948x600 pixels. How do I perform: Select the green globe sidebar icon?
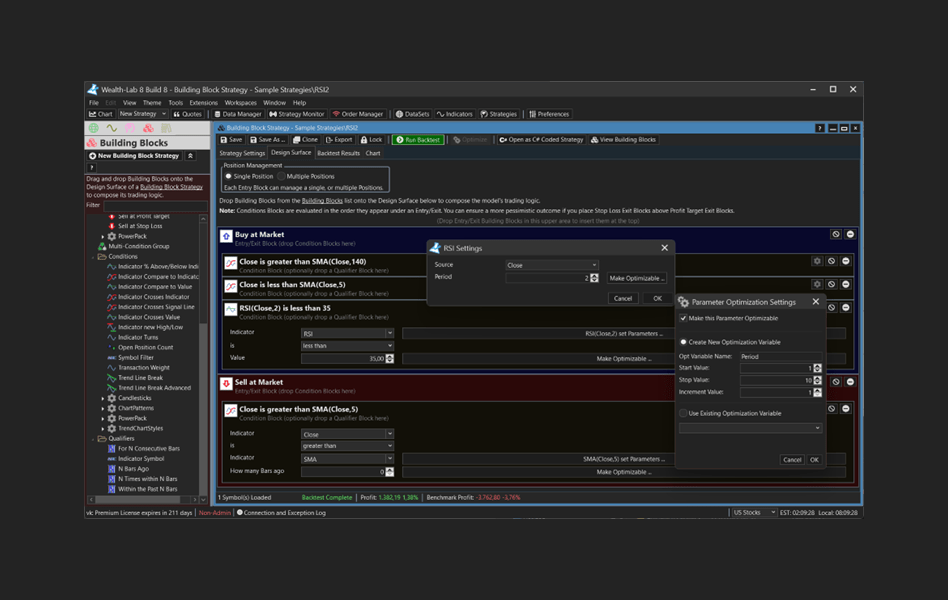[x=94, y=128]
